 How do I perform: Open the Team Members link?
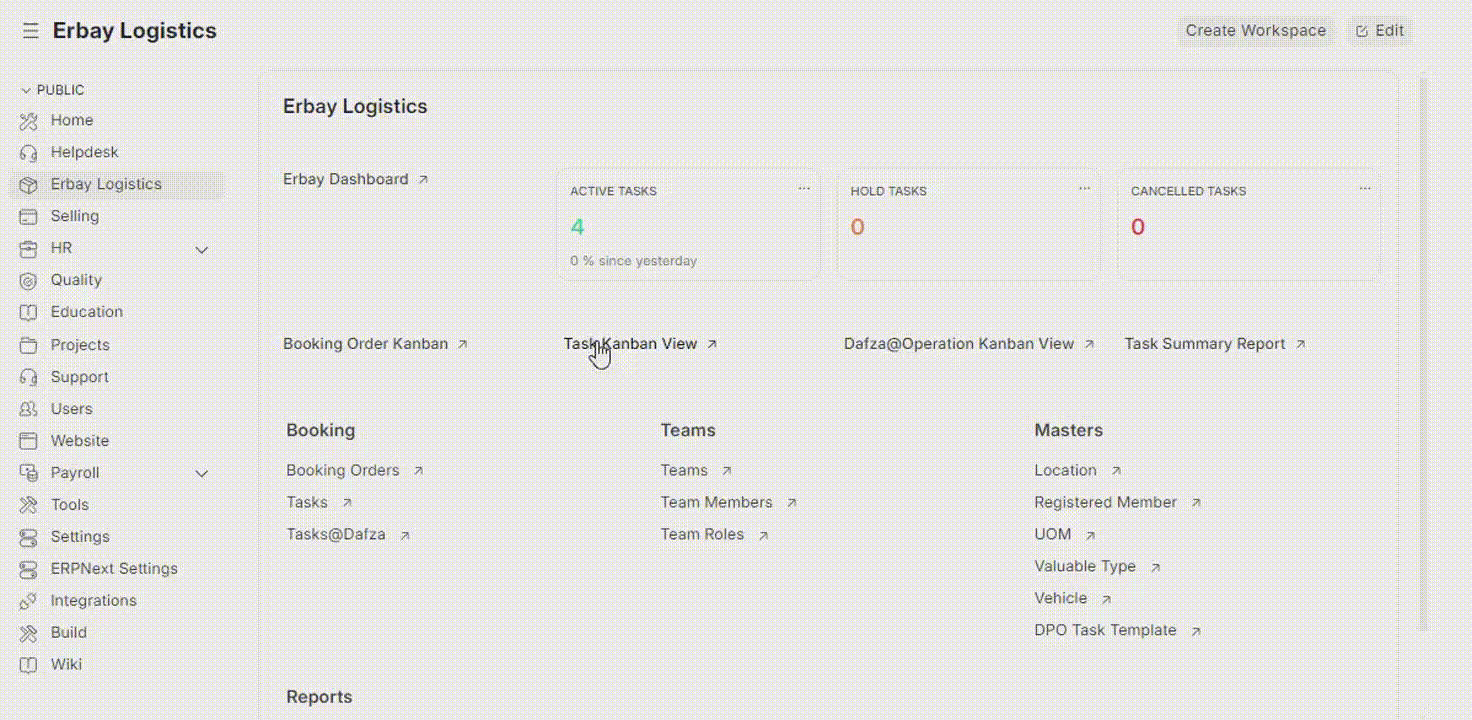pyautogui.click(x=717, y=502)
